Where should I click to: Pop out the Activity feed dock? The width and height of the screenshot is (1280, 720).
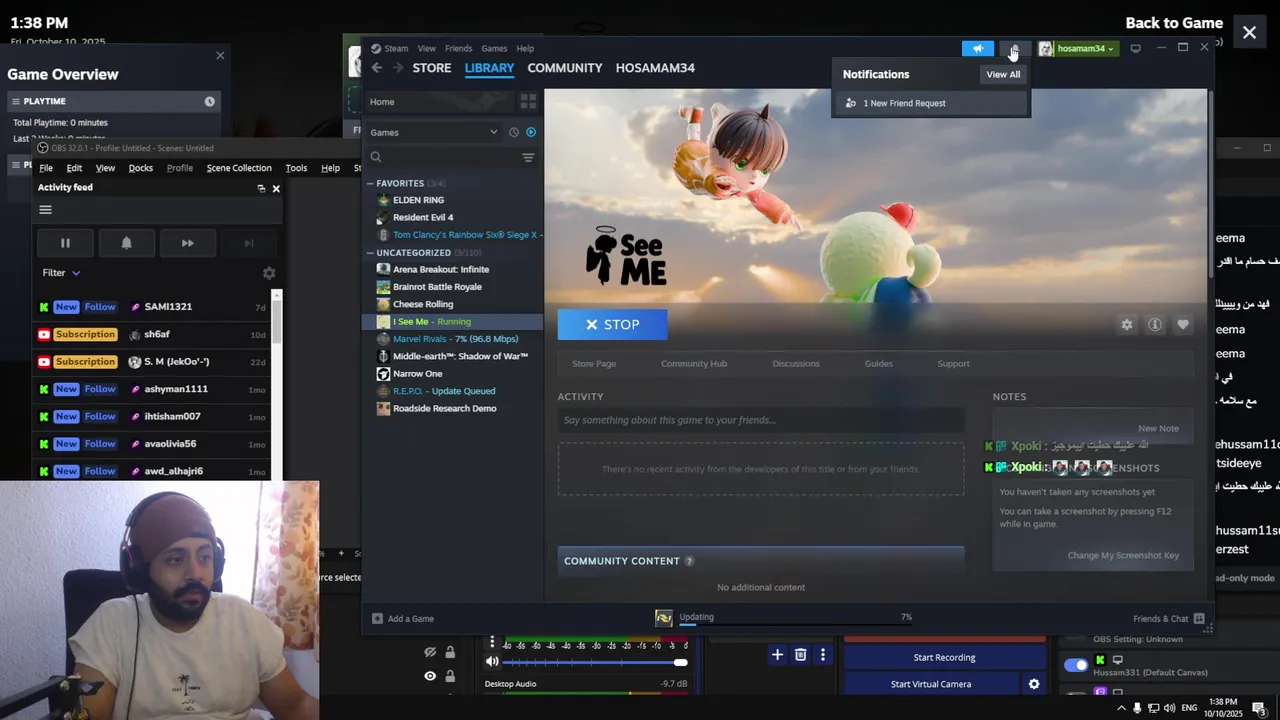(x=261, y=188)
